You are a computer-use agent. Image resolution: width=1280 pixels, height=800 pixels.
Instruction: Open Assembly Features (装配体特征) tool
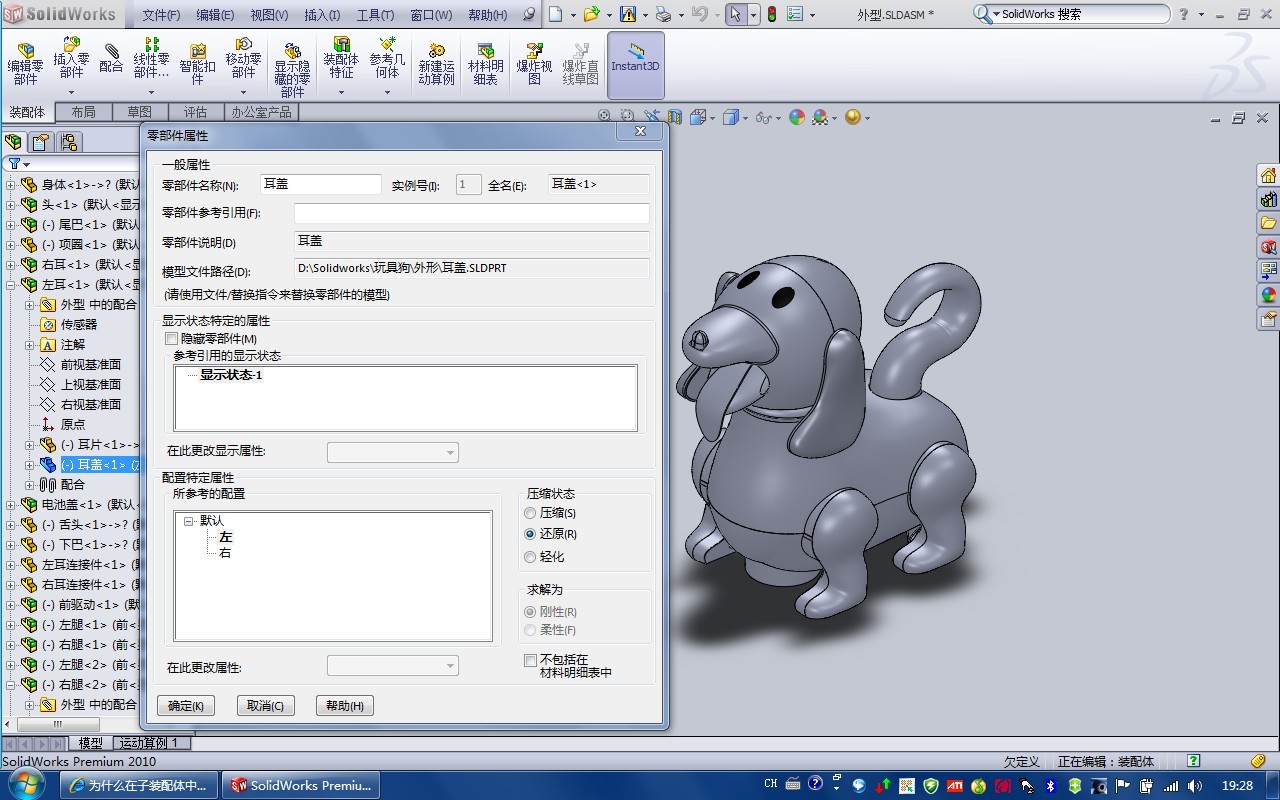pos(341,58)
